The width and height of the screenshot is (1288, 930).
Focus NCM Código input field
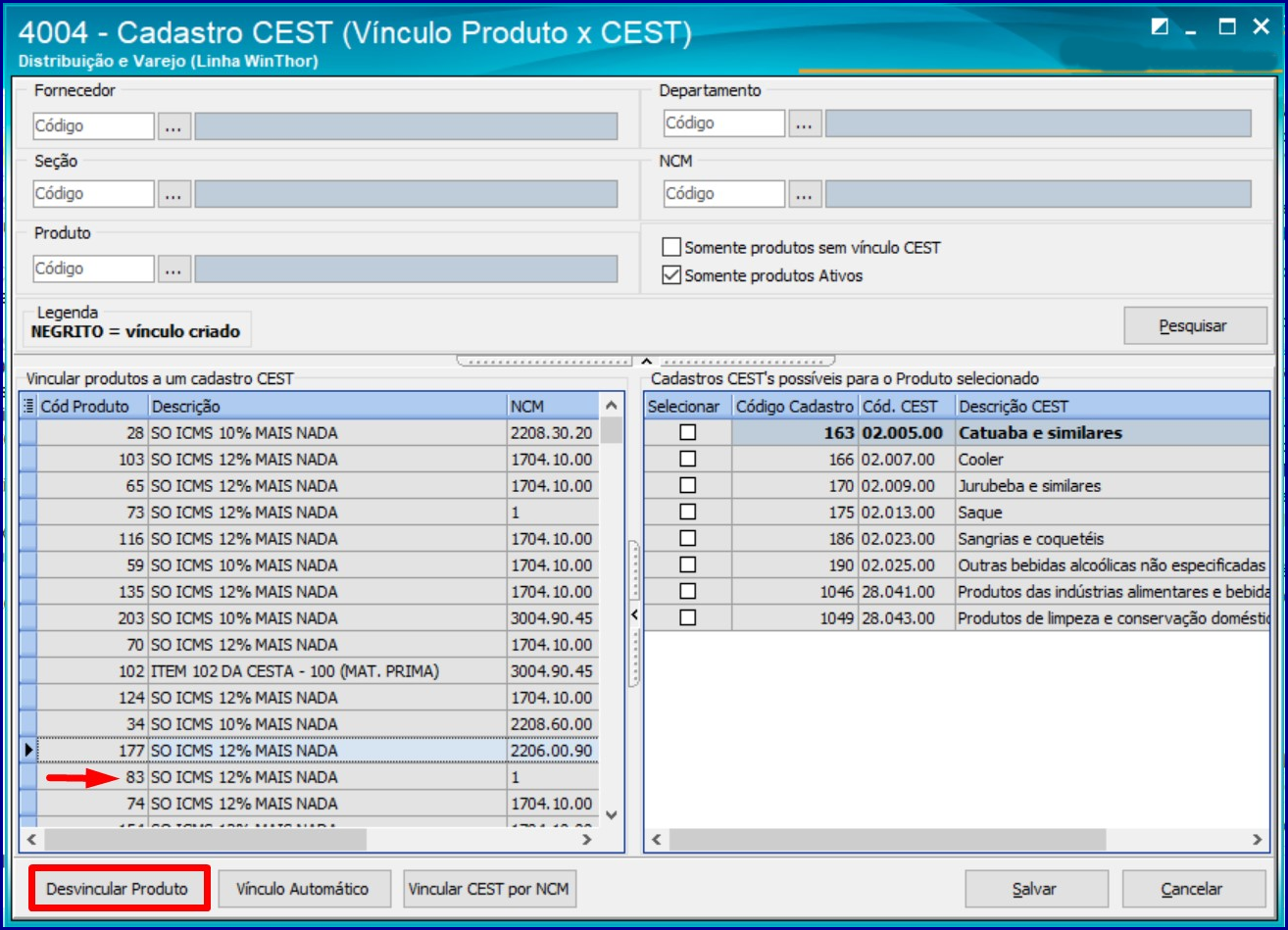pos(724,194)
